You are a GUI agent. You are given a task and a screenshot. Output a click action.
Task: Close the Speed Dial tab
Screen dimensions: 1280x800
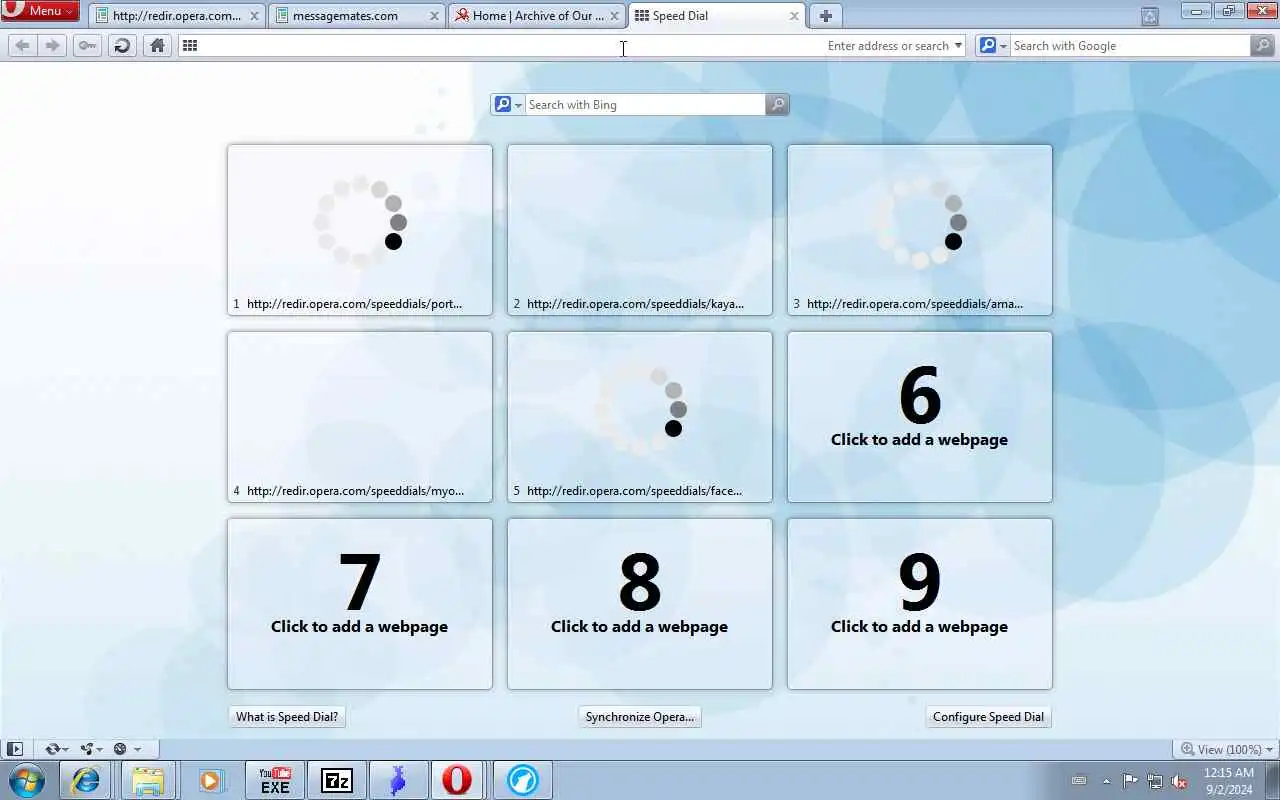tap(794, 16)
